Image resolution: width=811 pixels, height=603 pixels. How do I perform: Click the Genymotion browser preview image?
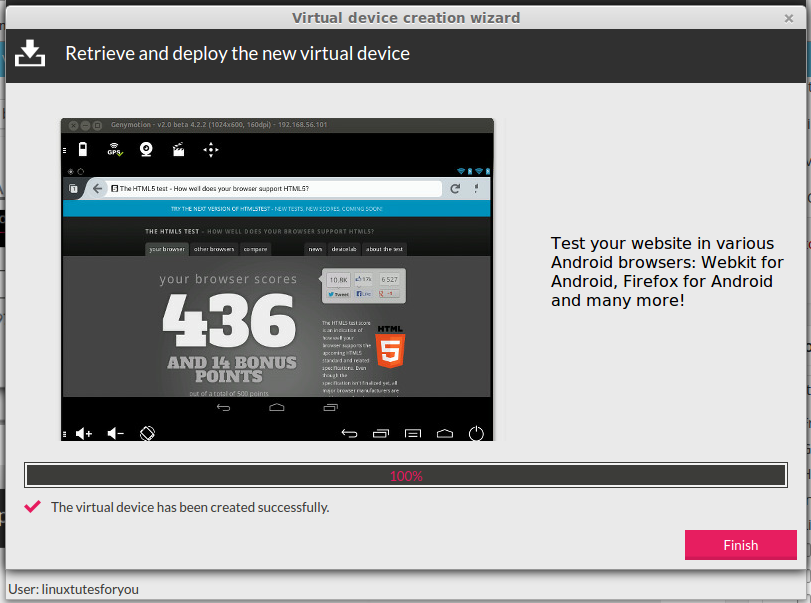tap(277, 279)
